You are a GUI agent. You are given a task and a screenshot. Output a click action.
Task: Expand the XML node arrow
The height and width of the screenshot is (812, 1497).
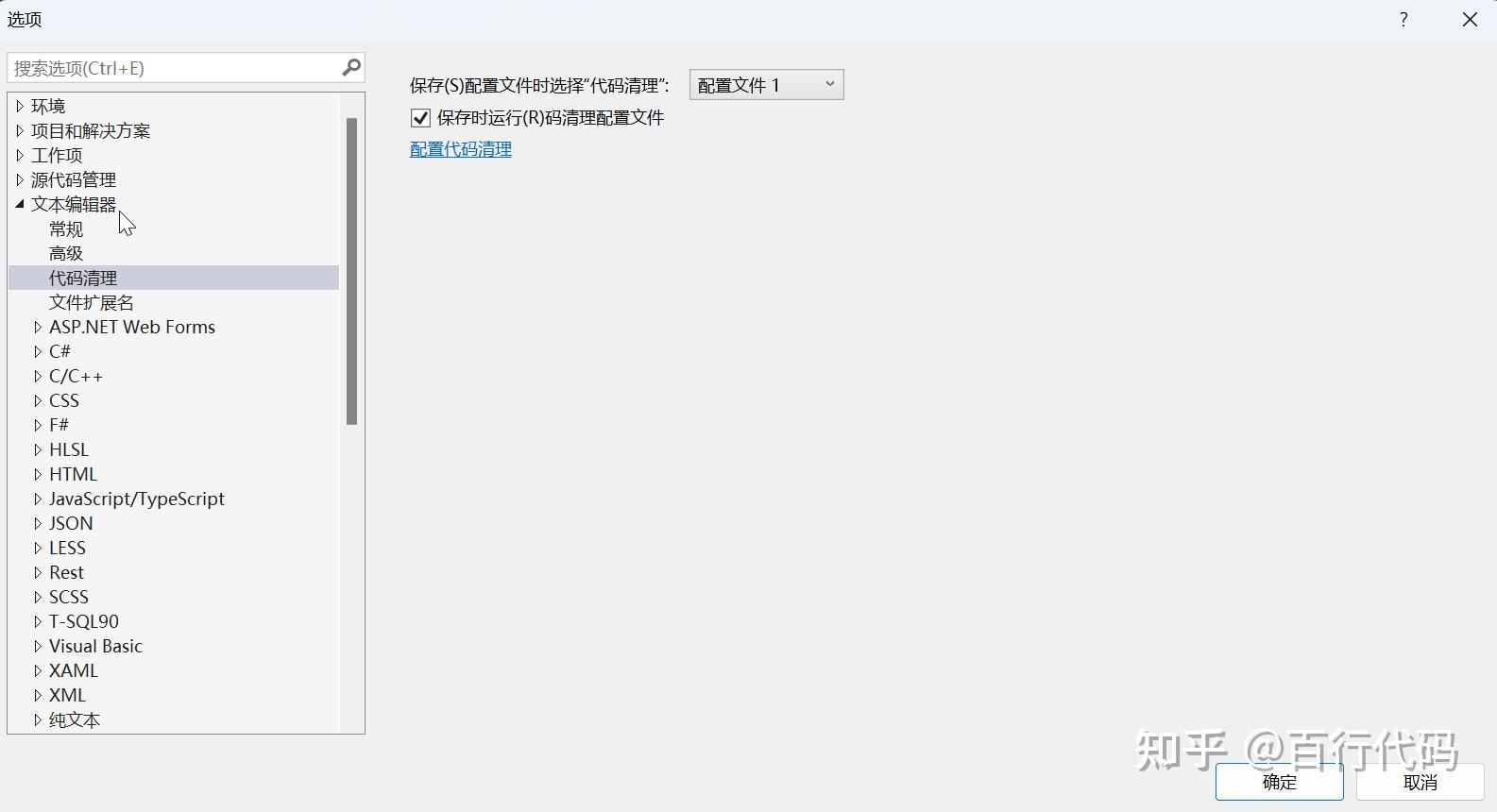[38, 695]
